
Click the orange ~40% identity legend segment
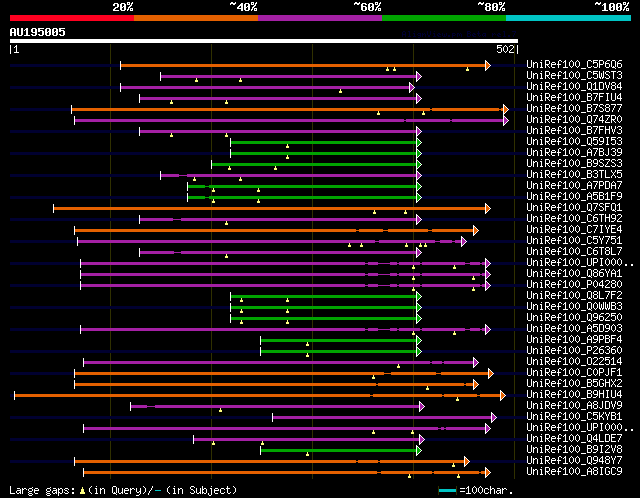[x=196, y=18]
